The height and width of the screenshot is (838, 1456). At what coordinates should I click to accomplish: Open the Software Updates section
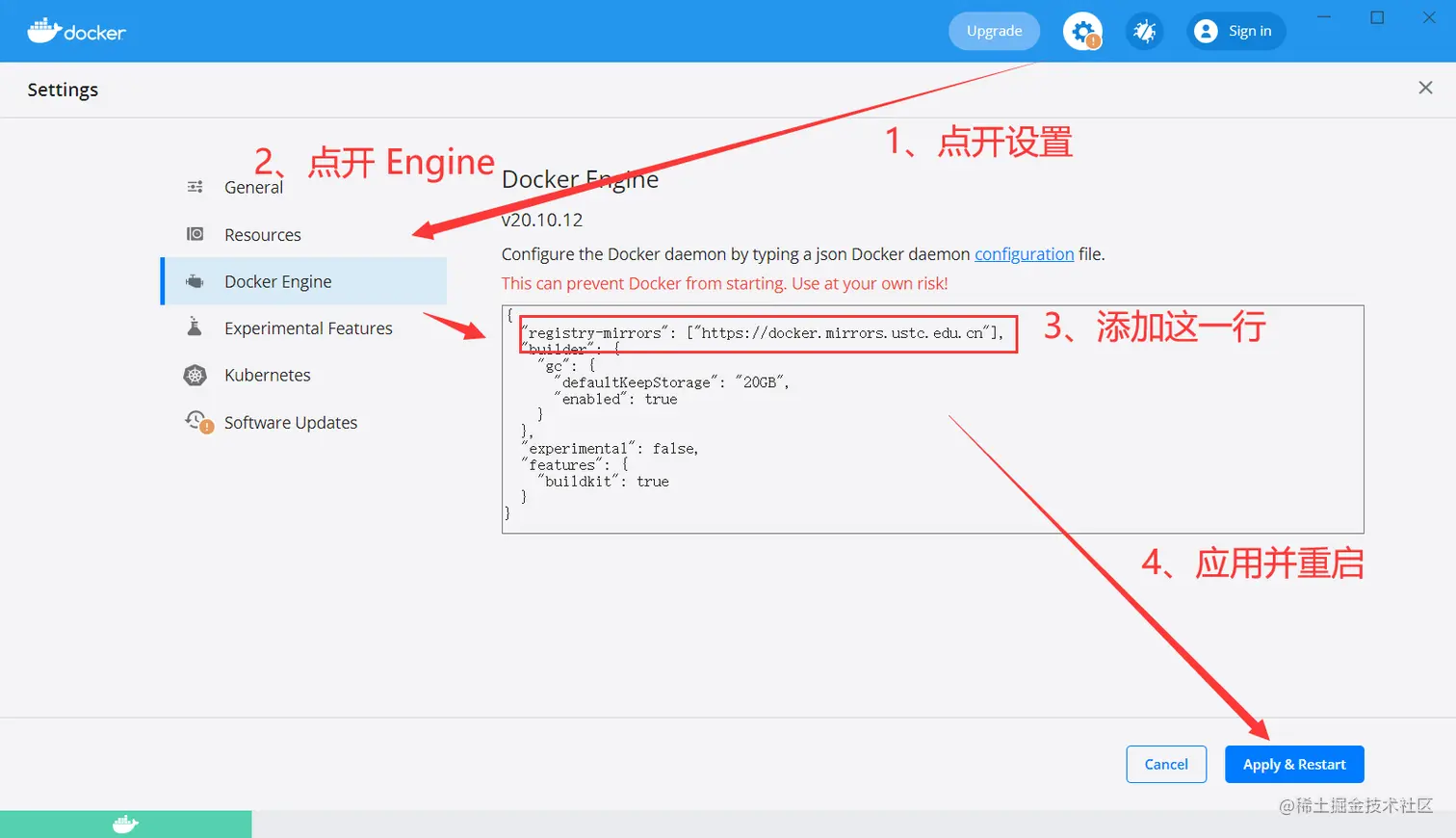tap(289, 422)
